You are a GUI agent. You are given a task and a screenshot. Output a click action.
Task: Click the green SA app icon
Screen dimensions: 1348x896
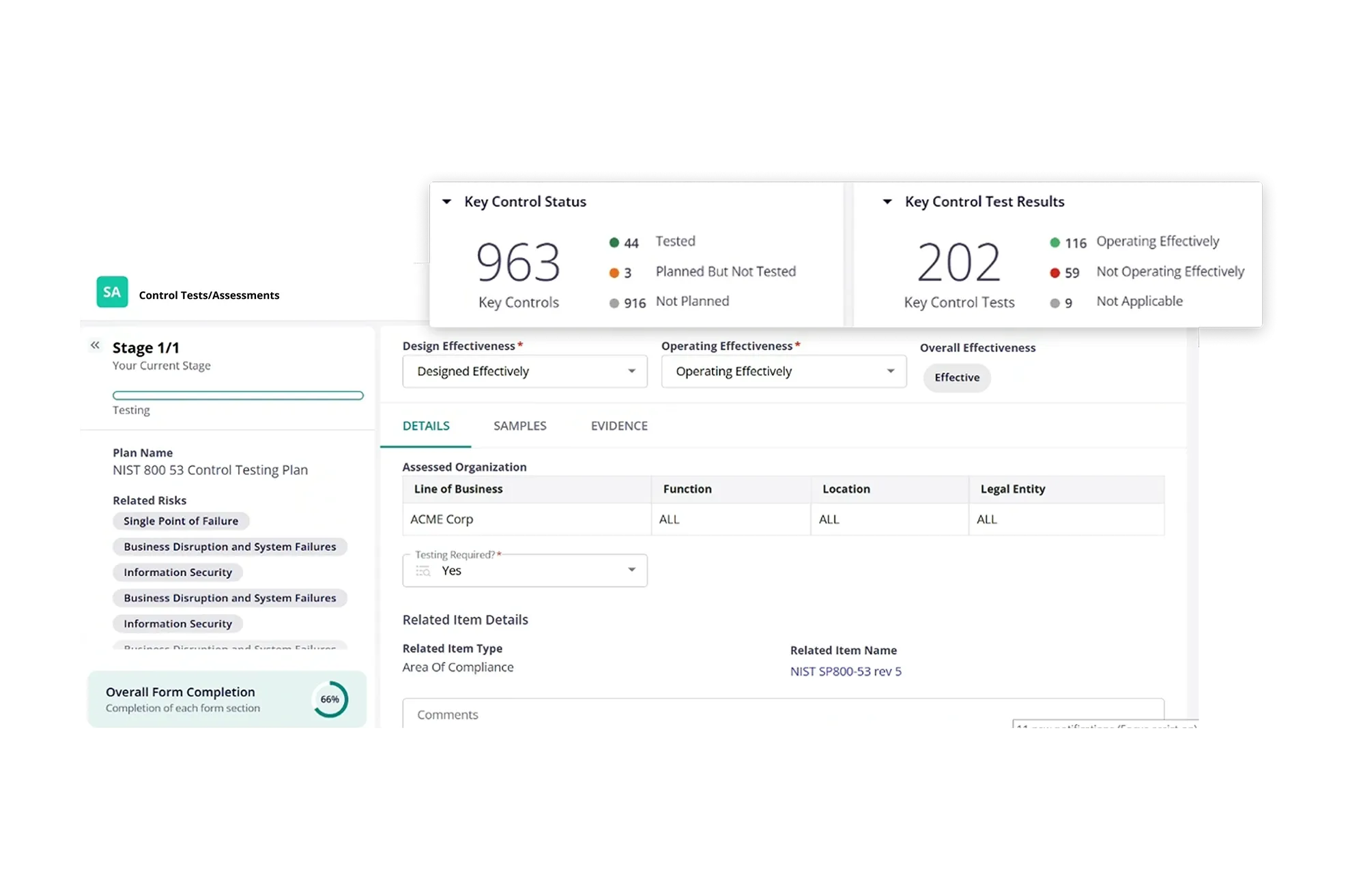coord(112,292)
